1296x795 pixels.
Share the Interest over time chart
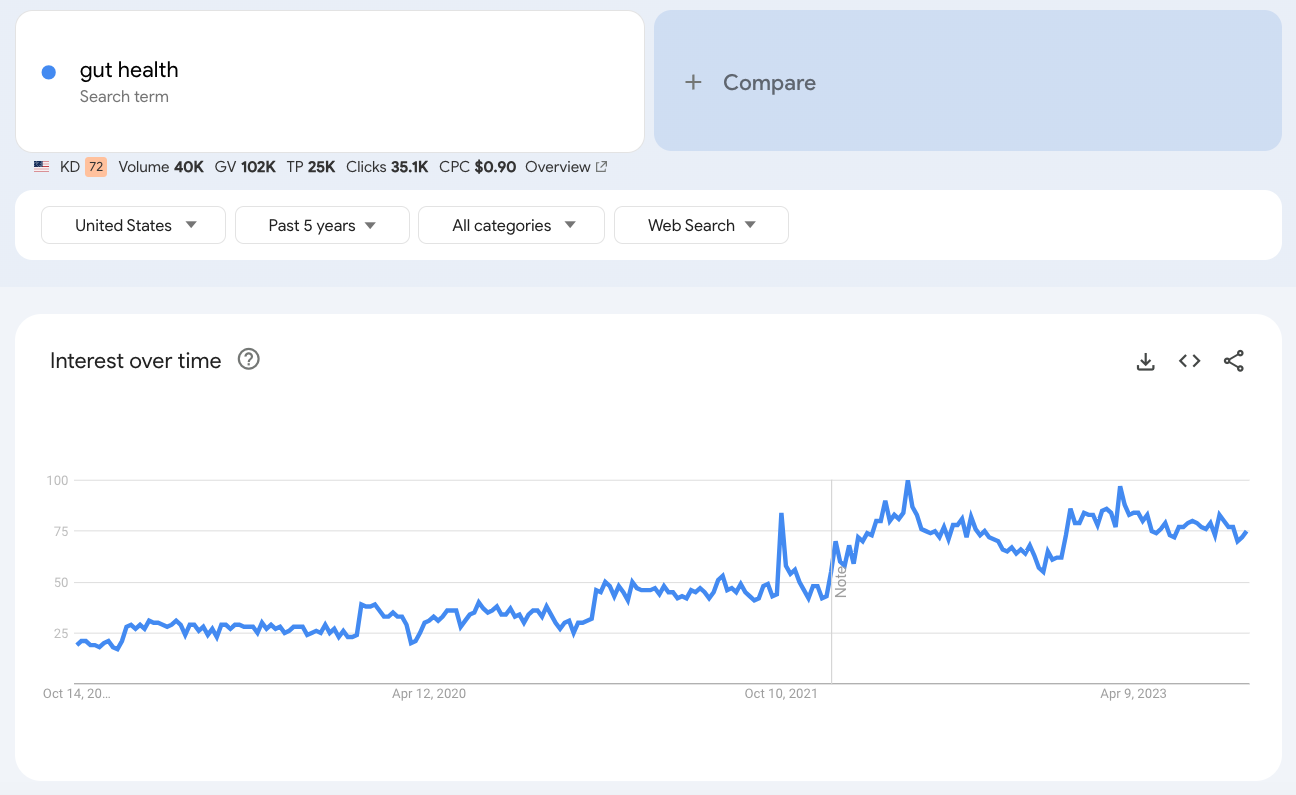pyautogui.click(x=1234, y=361)
